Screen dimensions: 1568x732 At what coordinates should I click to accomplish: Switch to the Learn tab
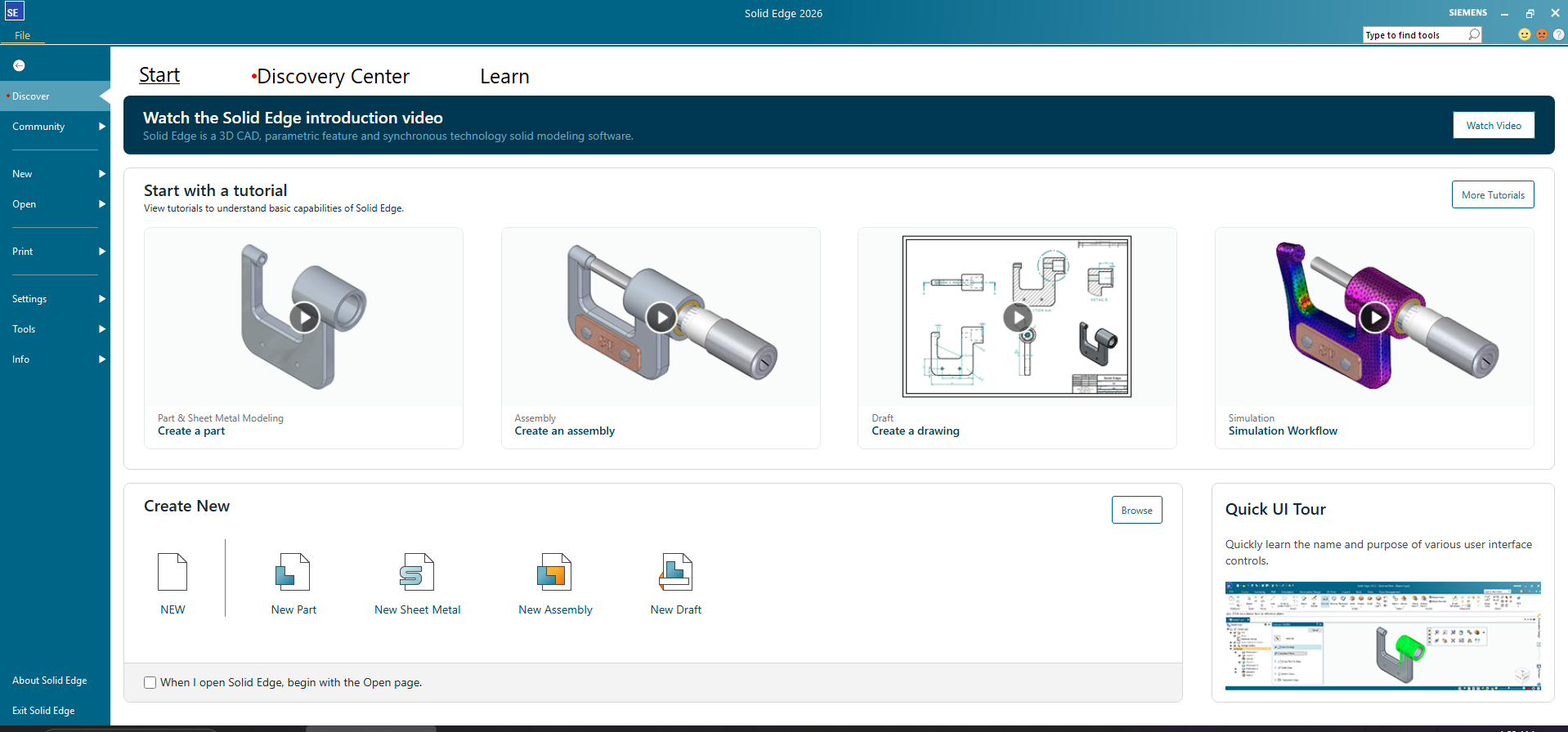coord(504,76)
